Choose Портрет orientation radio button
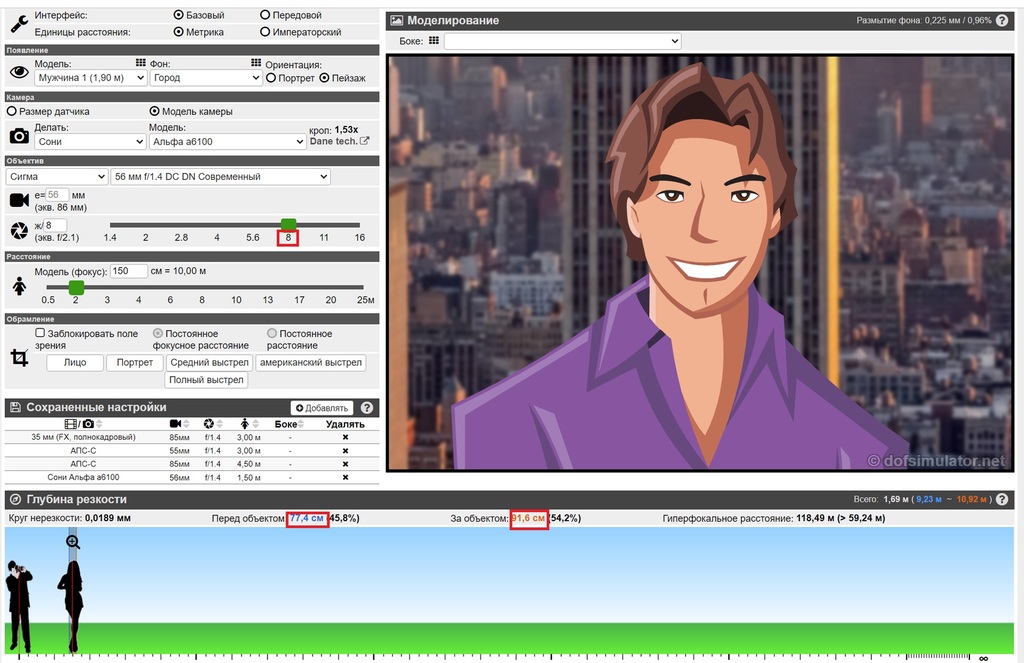Screen dimensions: 1024x663 pos(271,78)
